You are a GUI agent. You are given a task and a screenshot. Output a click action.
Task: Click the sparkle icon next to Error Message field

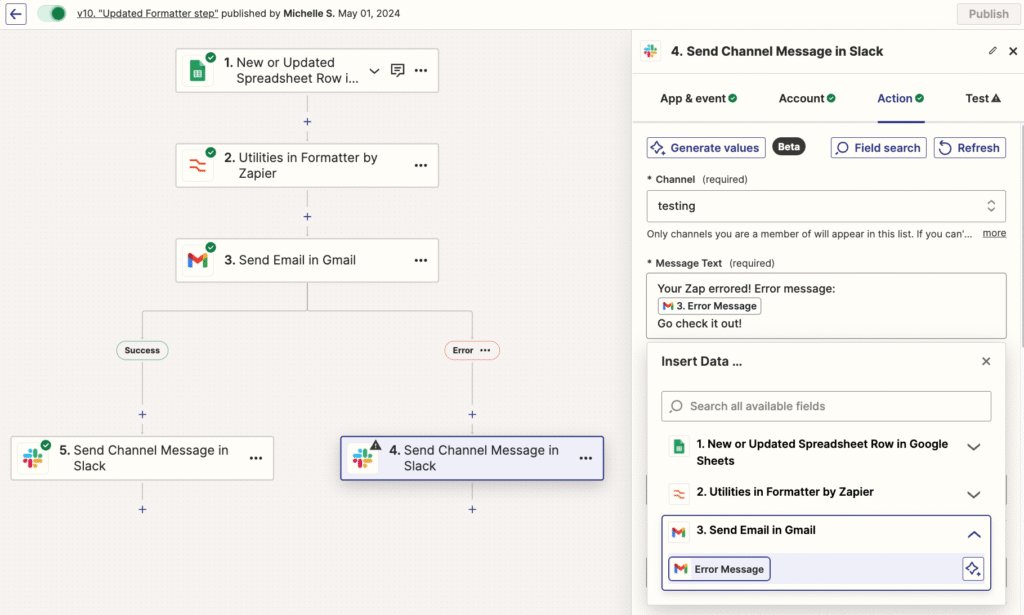[x=972, y=568]
